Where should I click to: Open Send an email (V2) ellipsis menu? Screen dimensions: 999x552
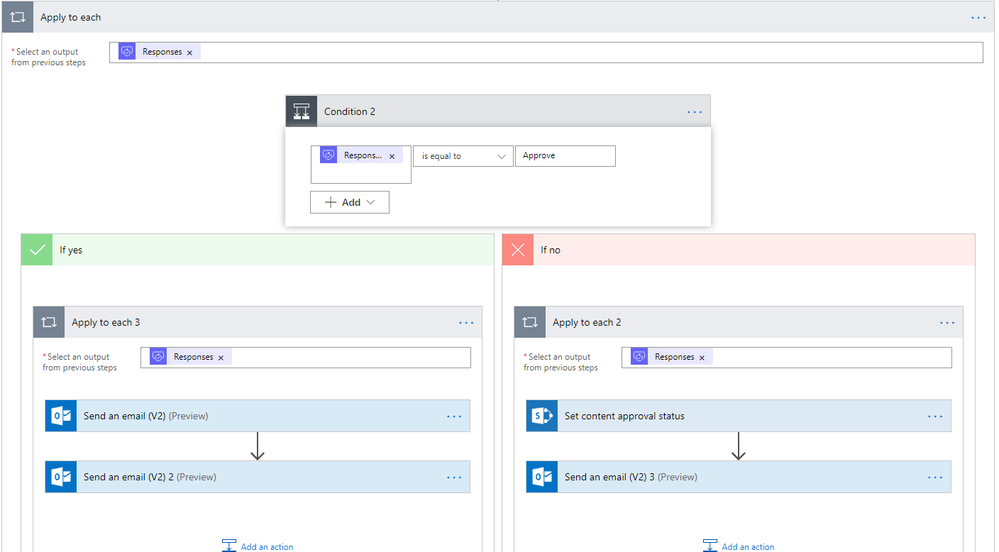click(x=454, y=417)
